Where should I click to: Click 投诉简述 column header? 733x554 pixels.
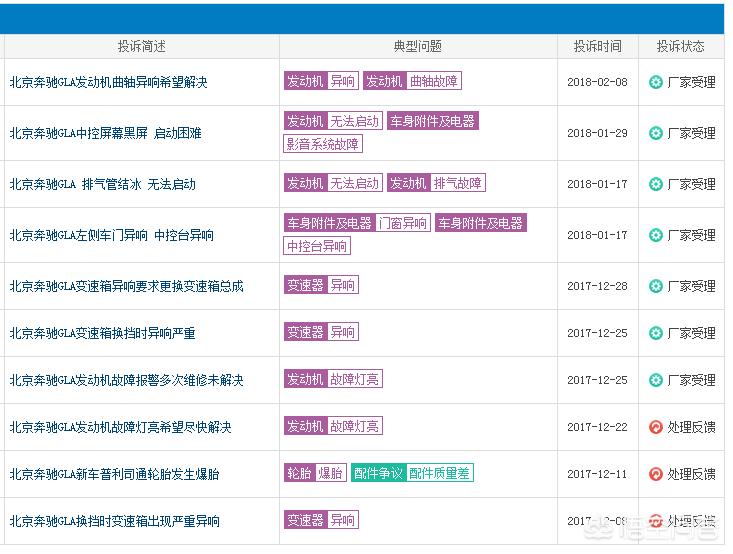(142, 46)
